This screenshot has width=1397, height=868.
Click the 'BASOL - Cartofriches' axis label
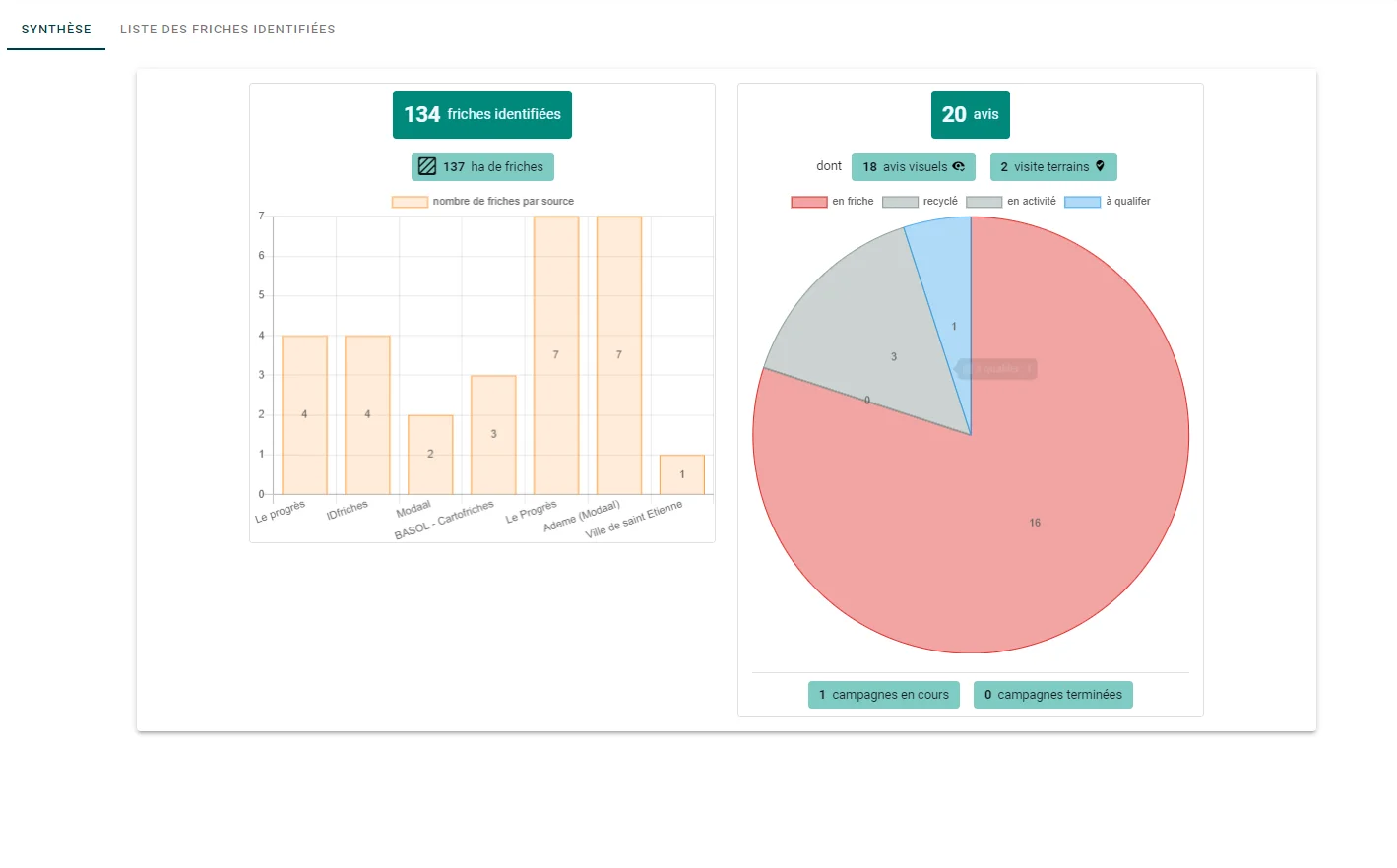(x=444, y=521)
